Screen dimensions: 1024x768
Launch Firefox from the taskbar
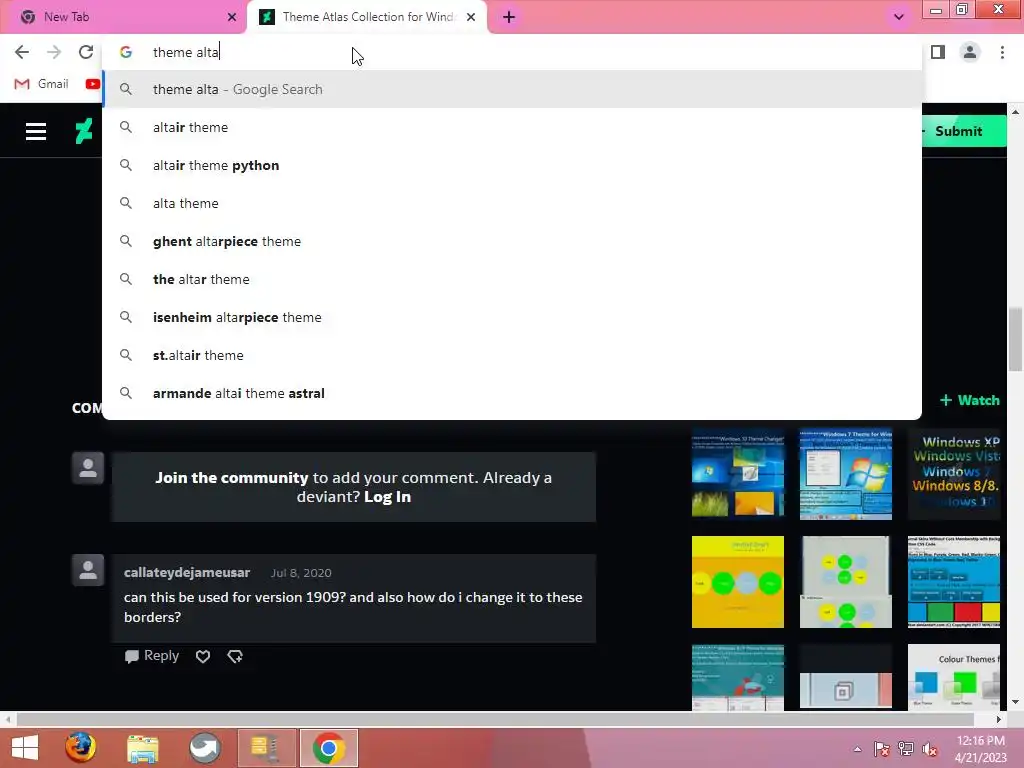(x=80, y=748)
